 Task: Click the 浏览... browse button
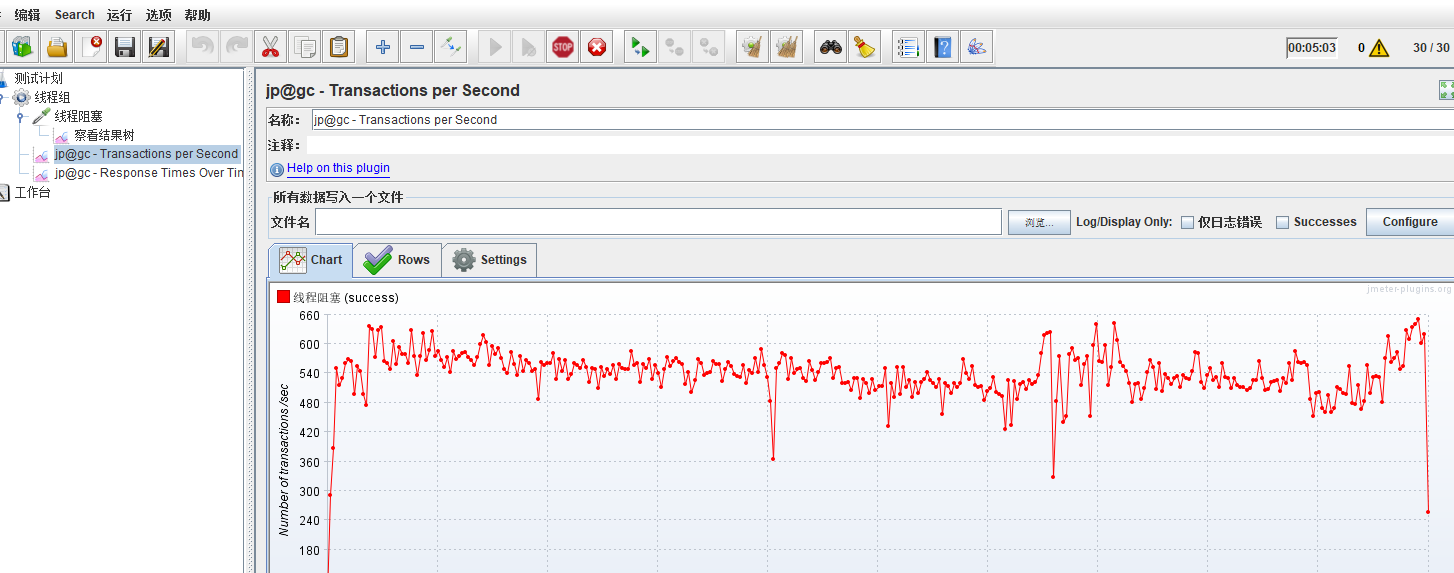pos(1039,222)
